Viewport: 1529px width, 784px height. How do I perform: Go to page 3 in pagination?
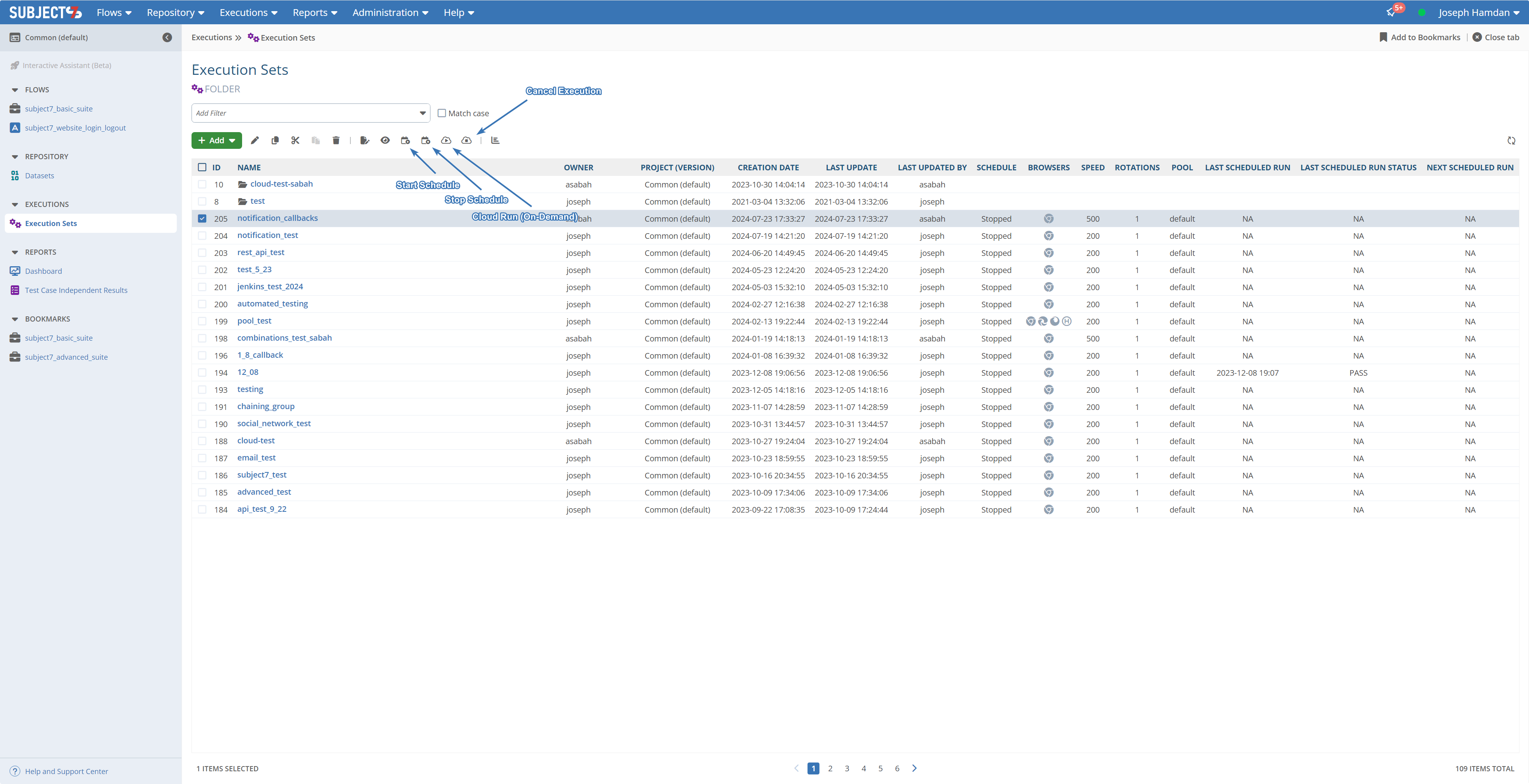[x=847, y=768]
